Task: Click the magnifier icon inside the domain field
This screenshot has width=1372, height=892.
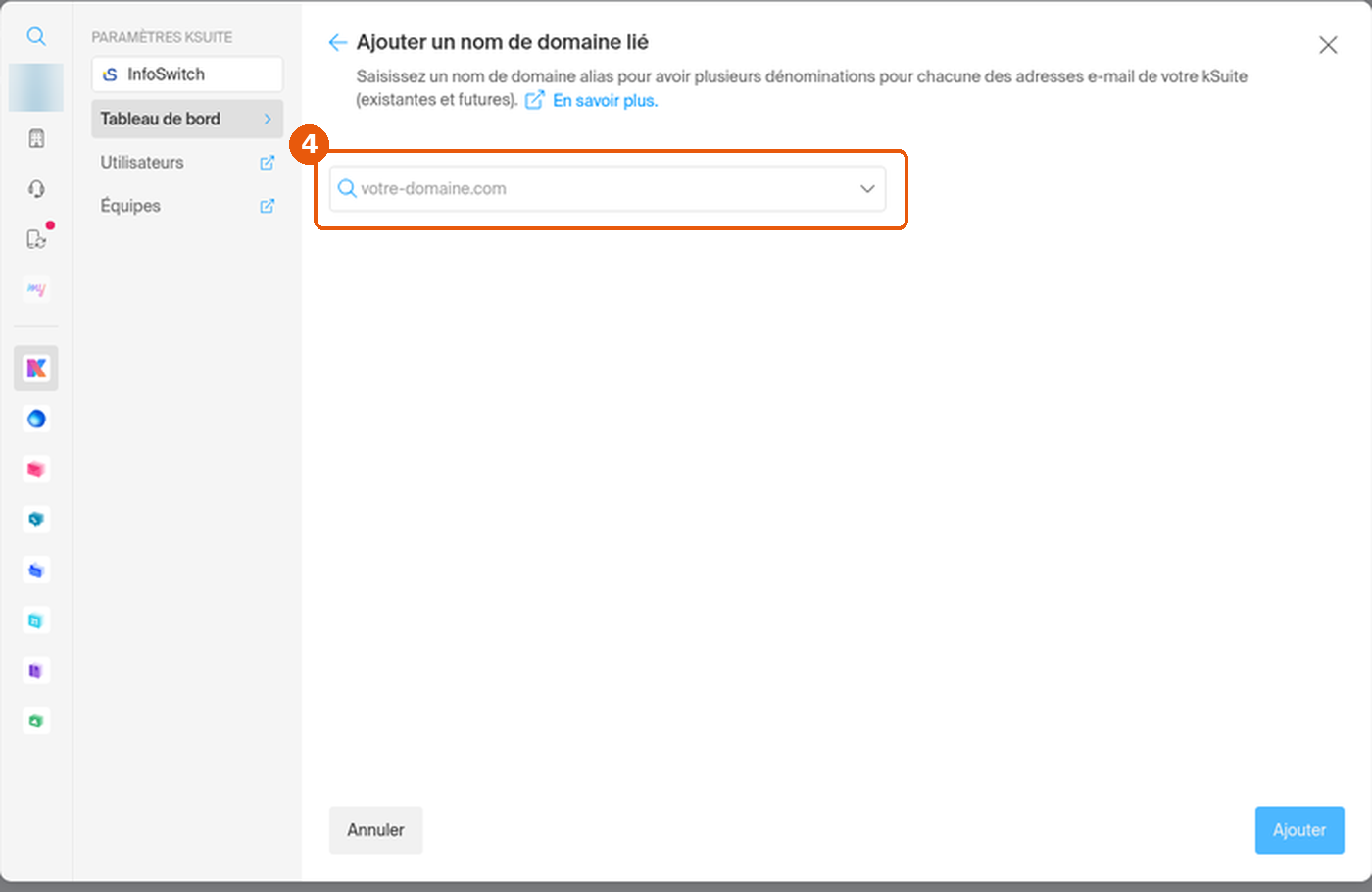Action: pyautogui.click(x=347, y=188)
